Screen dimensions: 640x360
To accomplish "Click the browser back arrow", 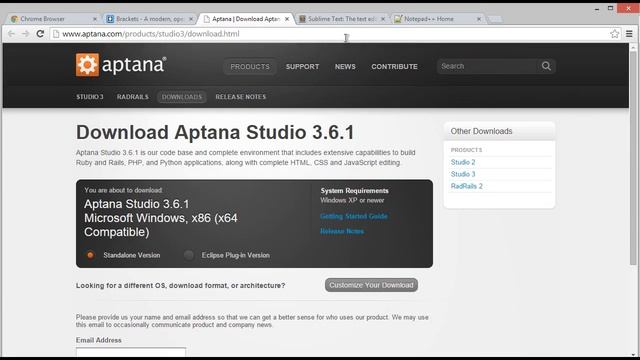I will 11,34.
